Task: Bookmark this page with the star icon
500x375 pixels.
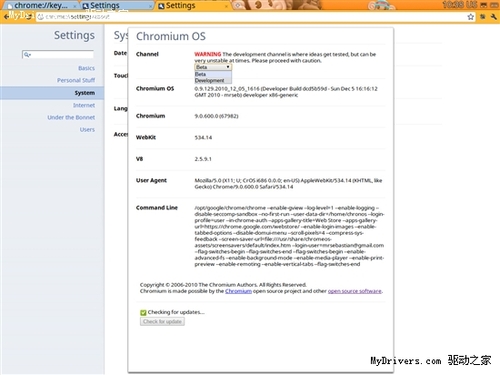Action: tap(470, 17)
